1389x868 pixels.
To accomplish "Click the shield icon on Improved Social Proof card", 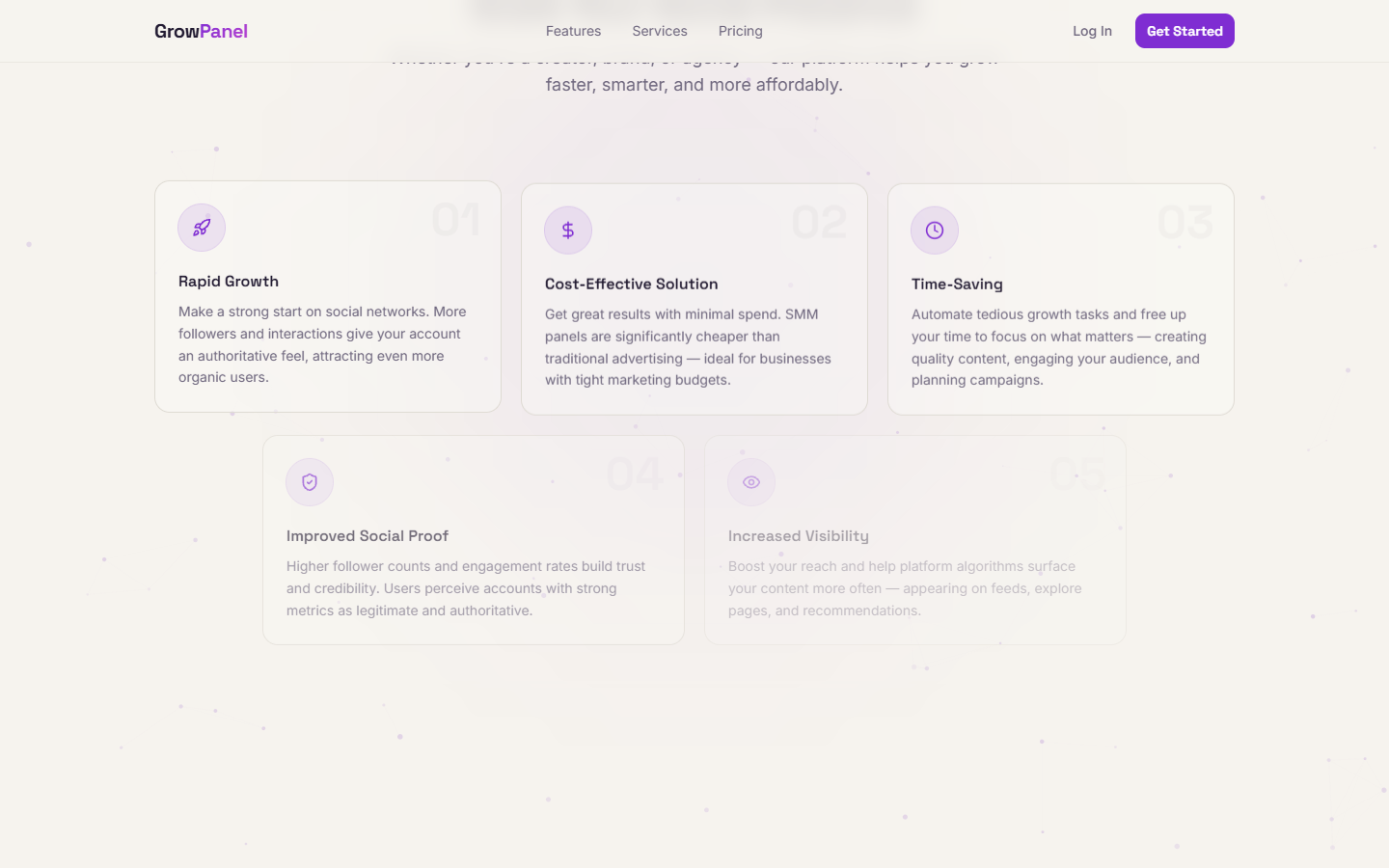I will coord(310,482).
